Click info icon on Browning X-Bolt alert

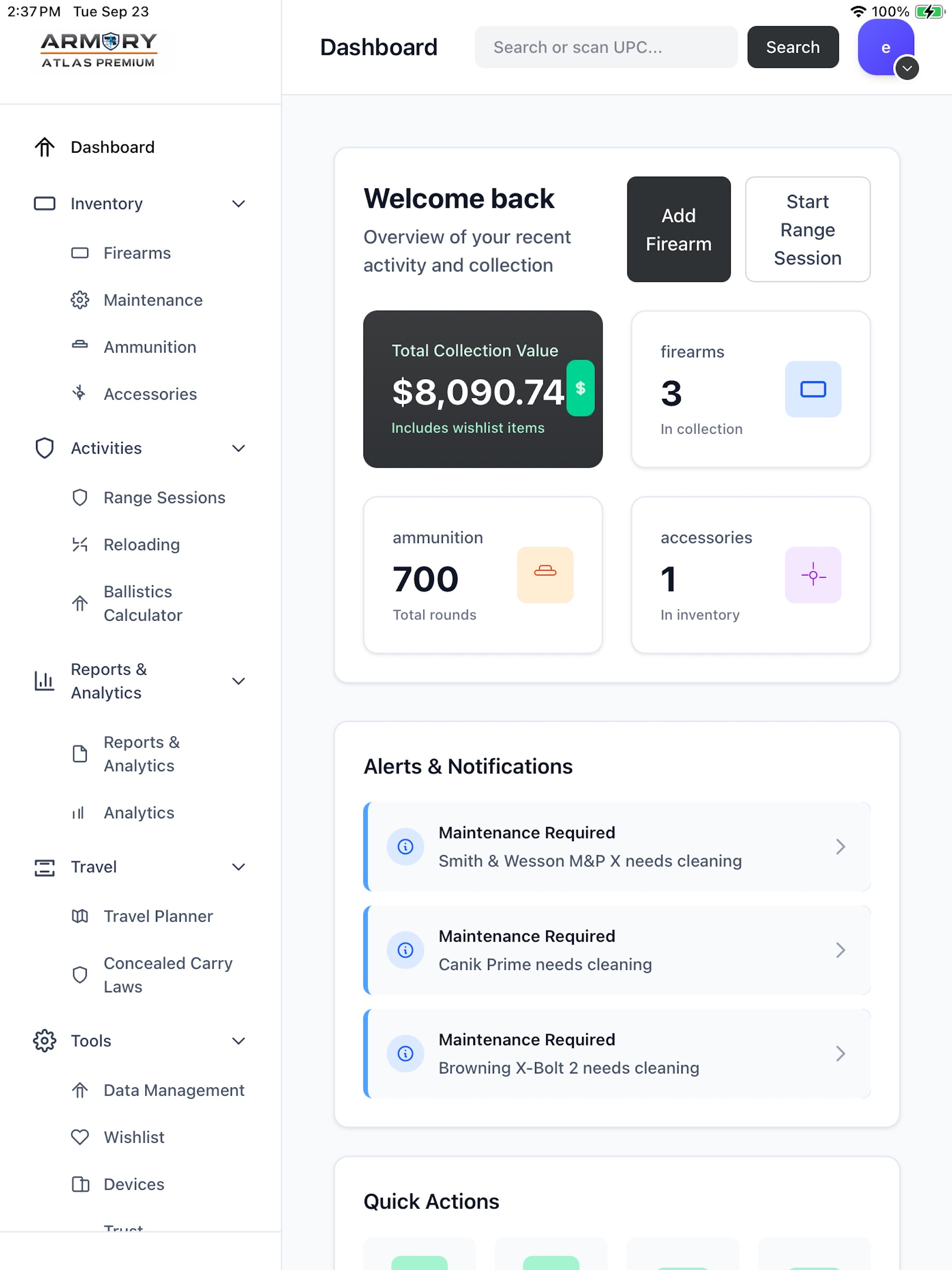(x=406, y=1054)
